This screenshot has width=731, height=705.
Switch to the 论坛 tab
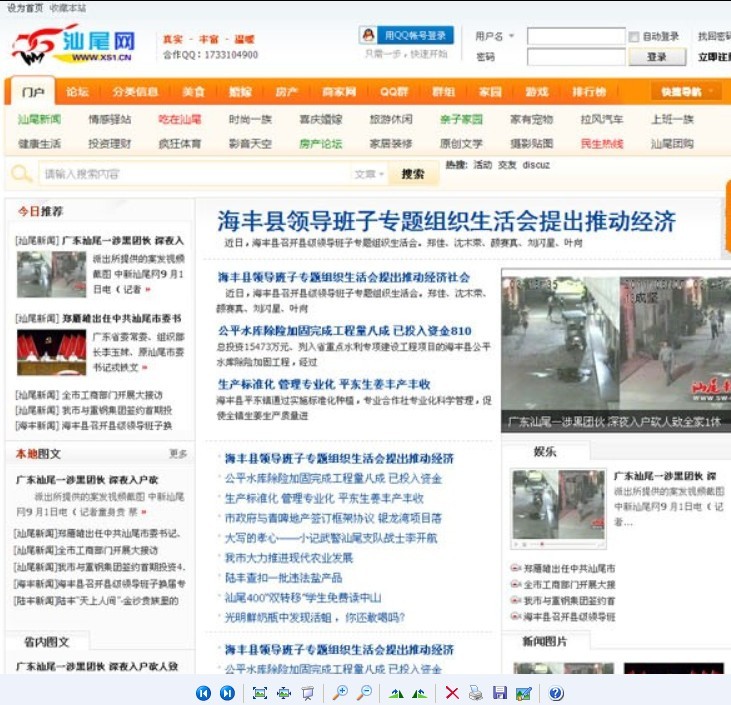coord(77,91)
